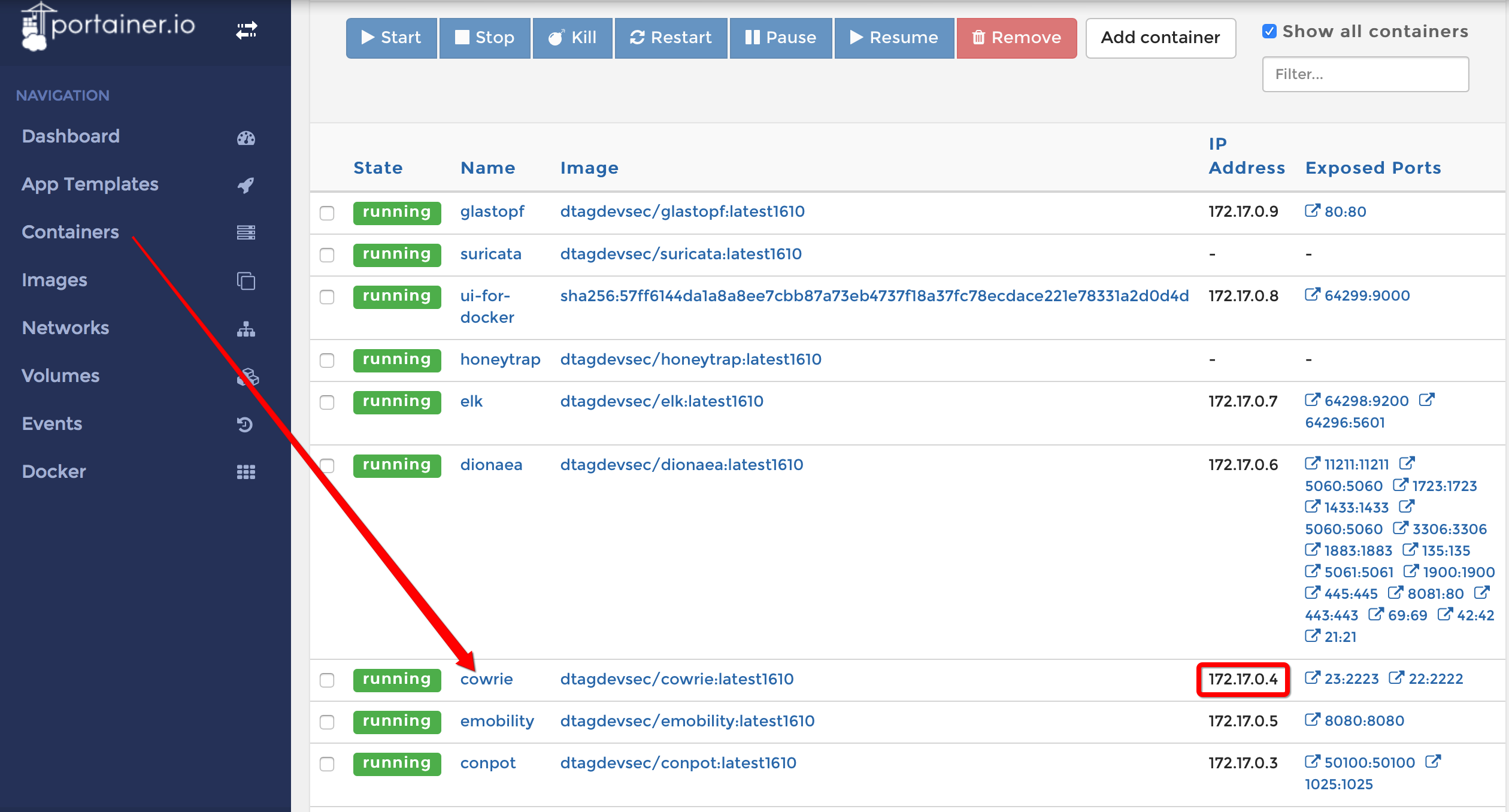The image size is (1509, 812).
Task: Select the suricata container checkbox
Action: pyautogui.click(x=327, y=255)
